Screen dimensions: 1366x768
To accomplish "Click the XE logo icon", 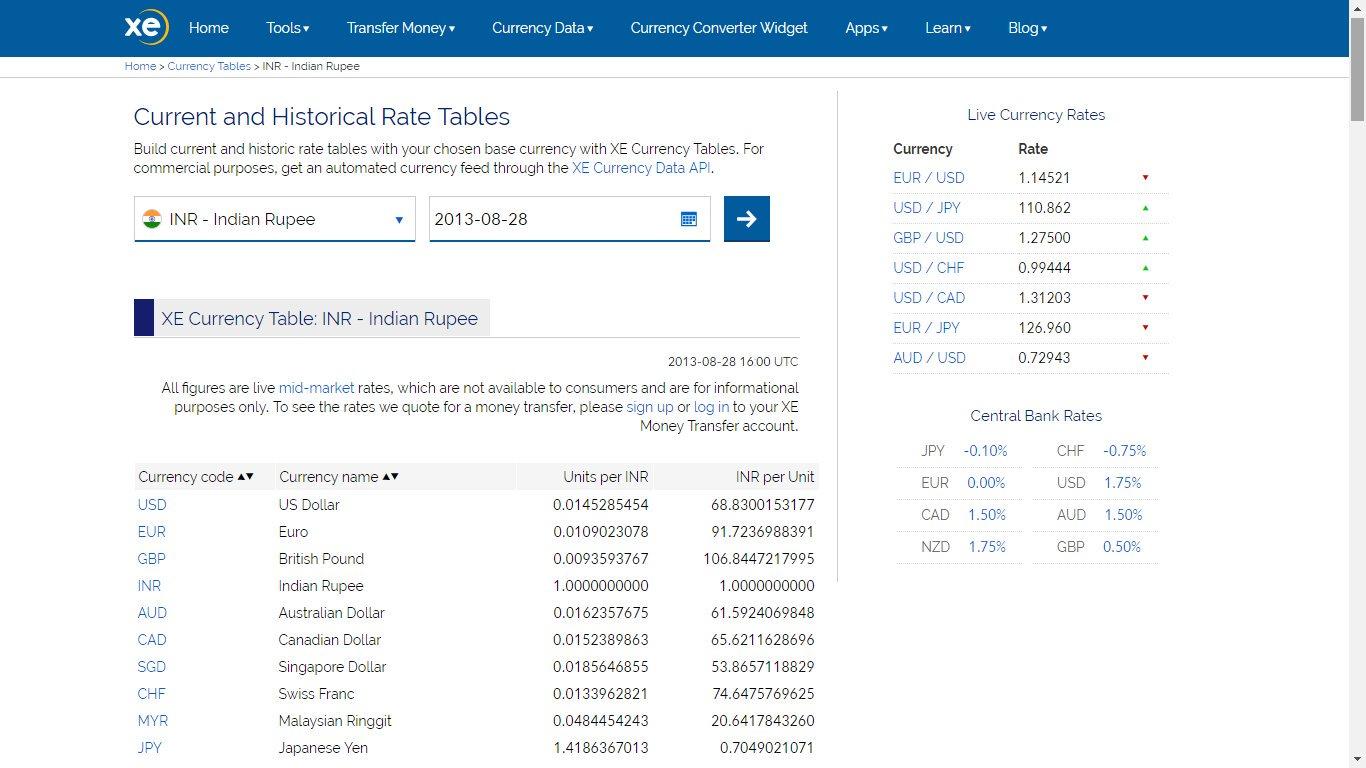I will pos(146,27).
